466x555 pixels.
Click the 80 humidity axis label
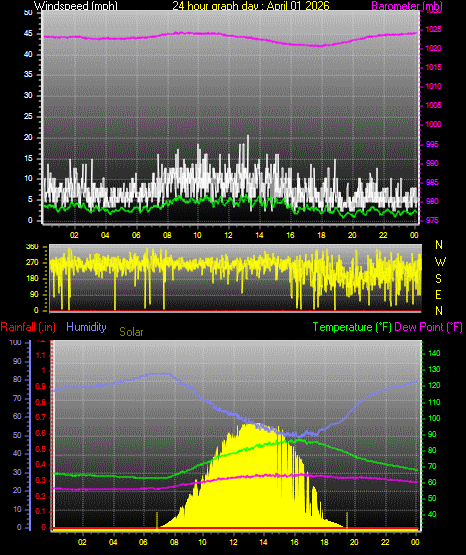(x=17, y=379)
